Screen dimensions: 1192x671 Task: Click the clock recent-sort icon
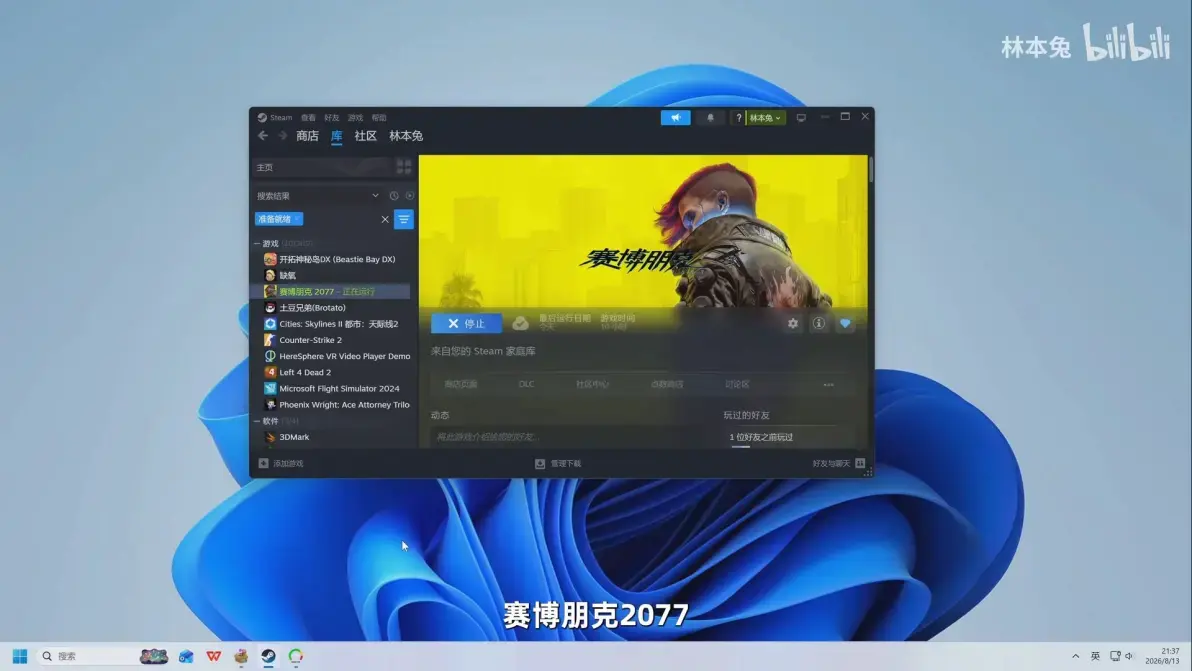pyautogui.click(x=394, y=196)
